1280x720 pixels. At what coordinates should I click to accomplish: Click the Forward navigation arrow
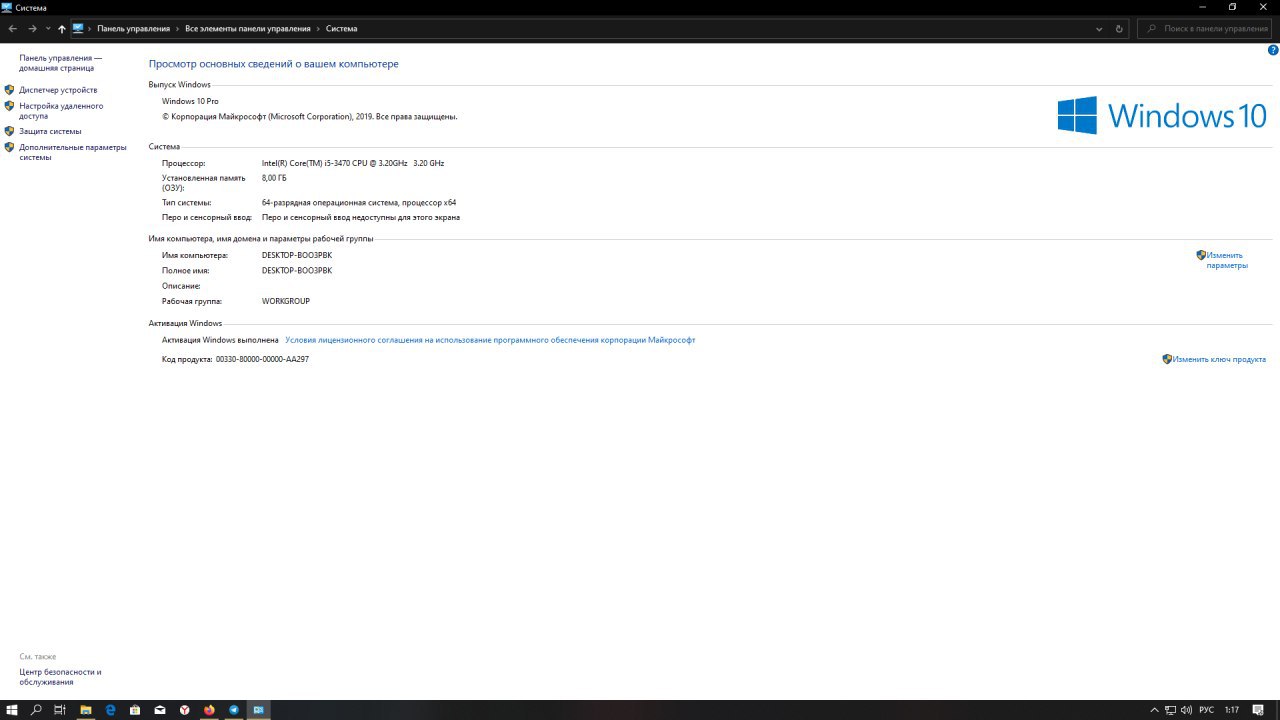pyautogui.click(x=32, y=29)
